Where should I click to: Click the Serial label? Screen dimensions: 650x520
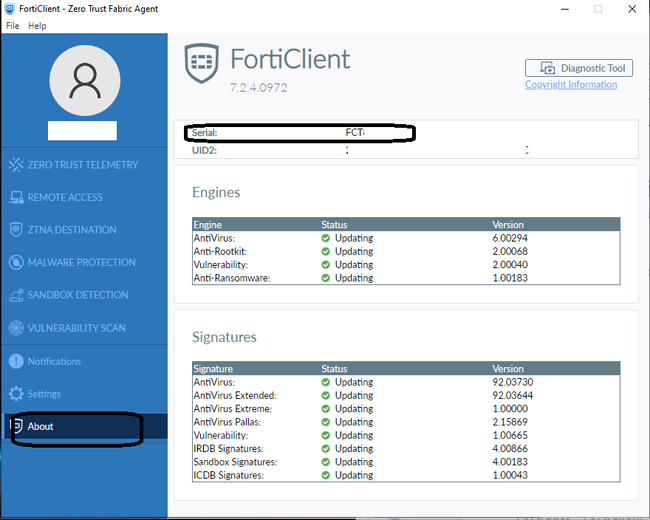tap(204, 133)
